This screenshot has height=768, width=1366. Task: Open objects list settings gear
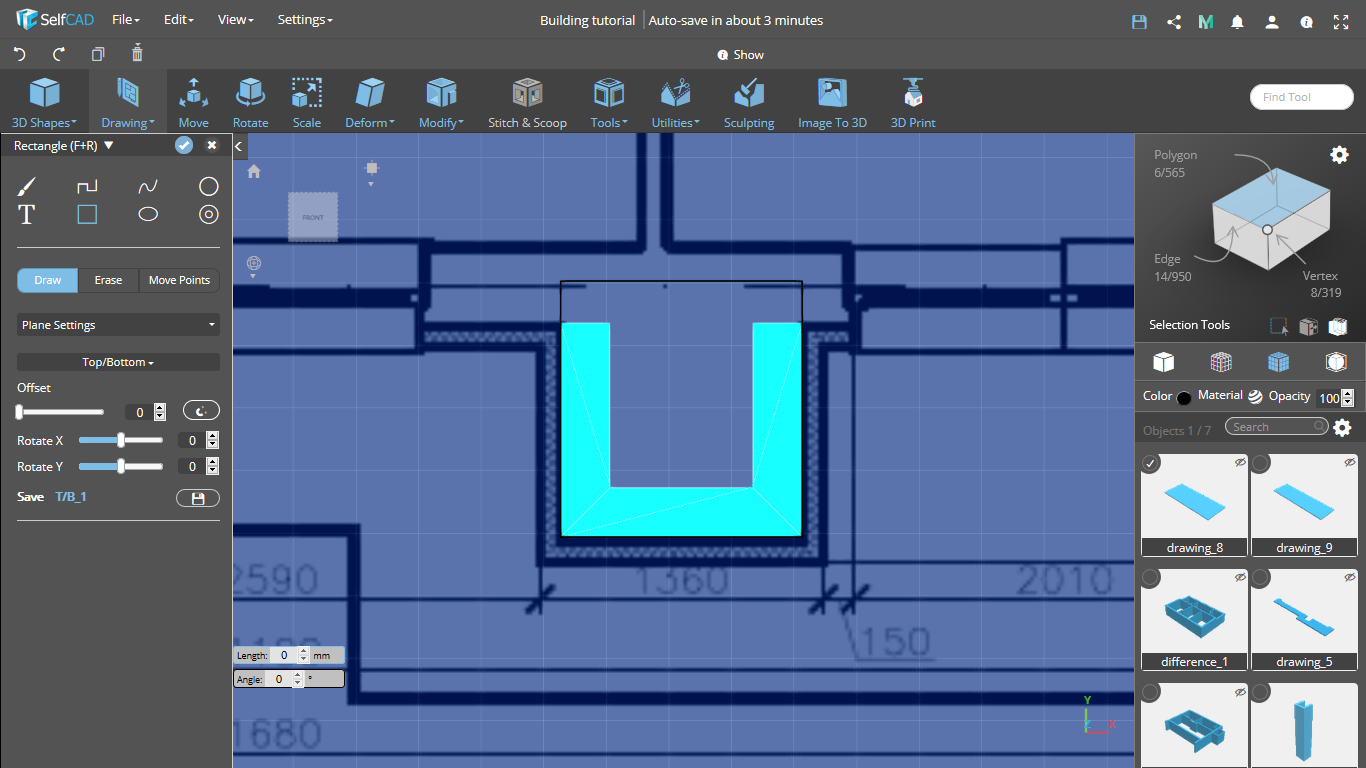pyautogui.click(x=1342, y=428)
